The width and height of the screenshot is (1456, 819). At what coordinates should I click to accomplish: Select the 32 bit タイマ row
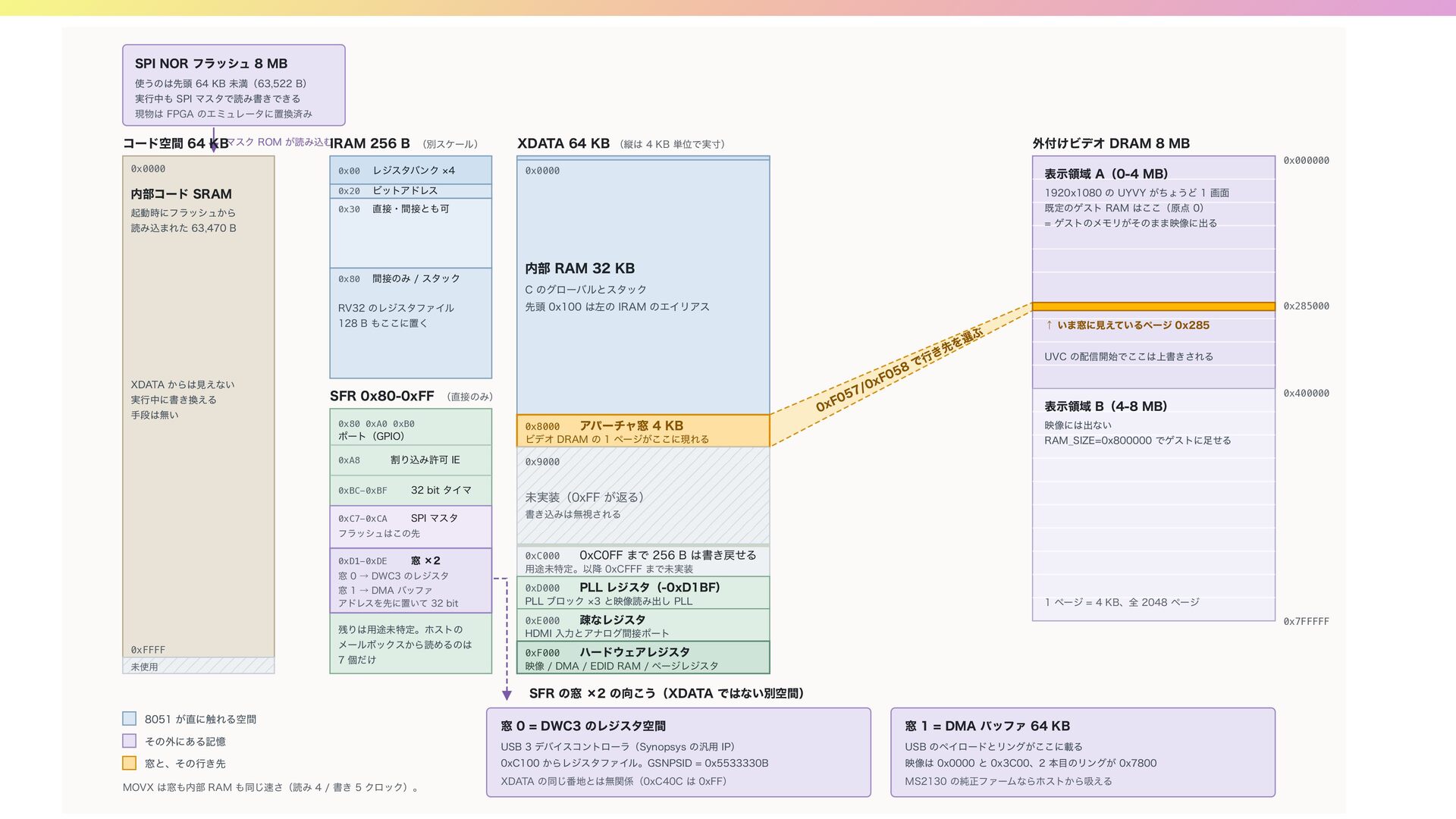click(410, 491)
